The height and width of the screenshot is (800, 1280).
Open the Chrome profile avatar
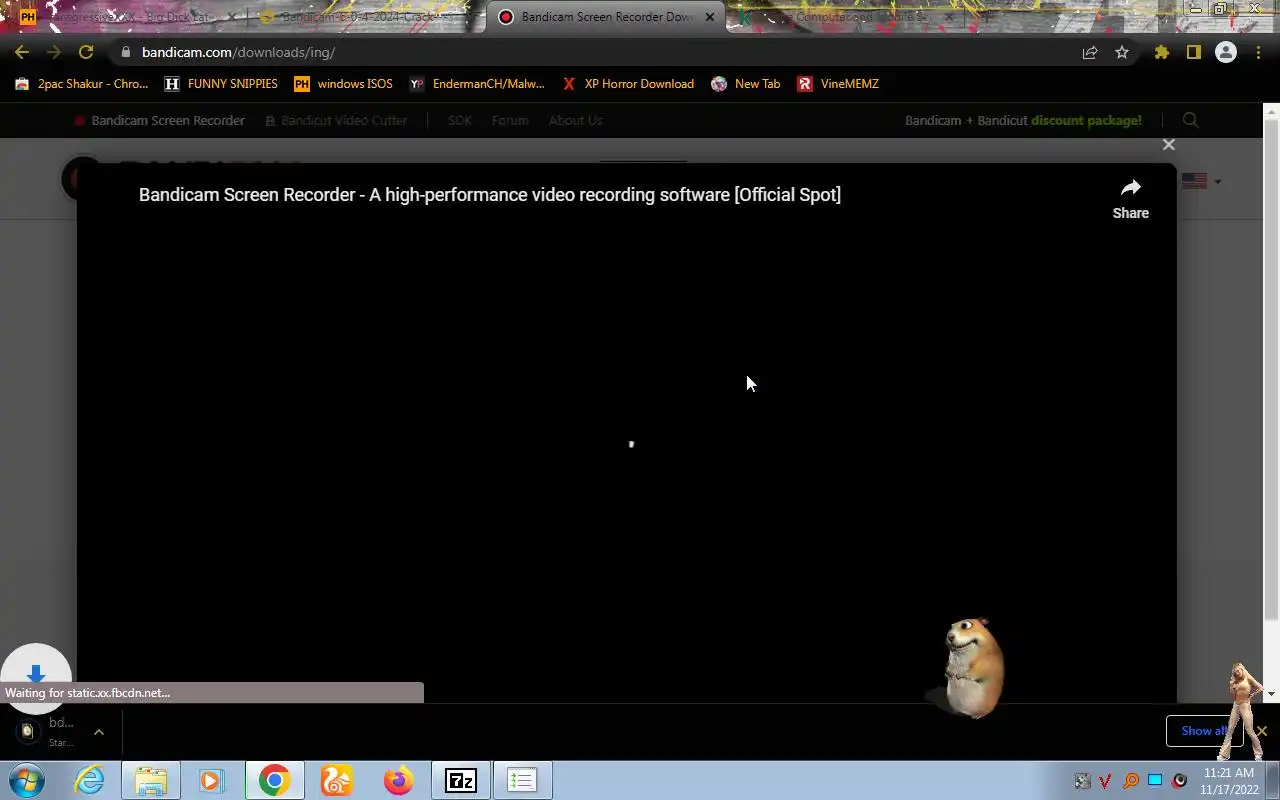click(1226, 52)
